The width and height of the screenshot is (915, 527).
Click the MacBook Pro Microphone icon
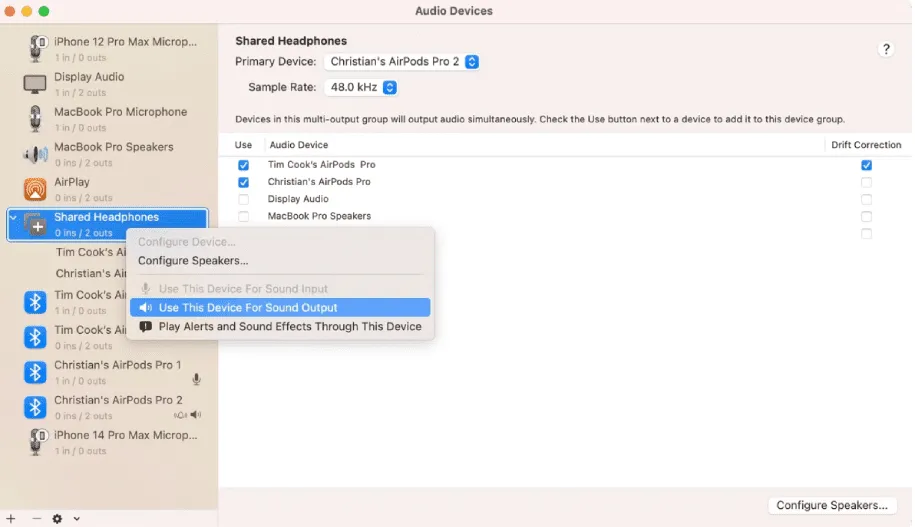pos(35,119)
